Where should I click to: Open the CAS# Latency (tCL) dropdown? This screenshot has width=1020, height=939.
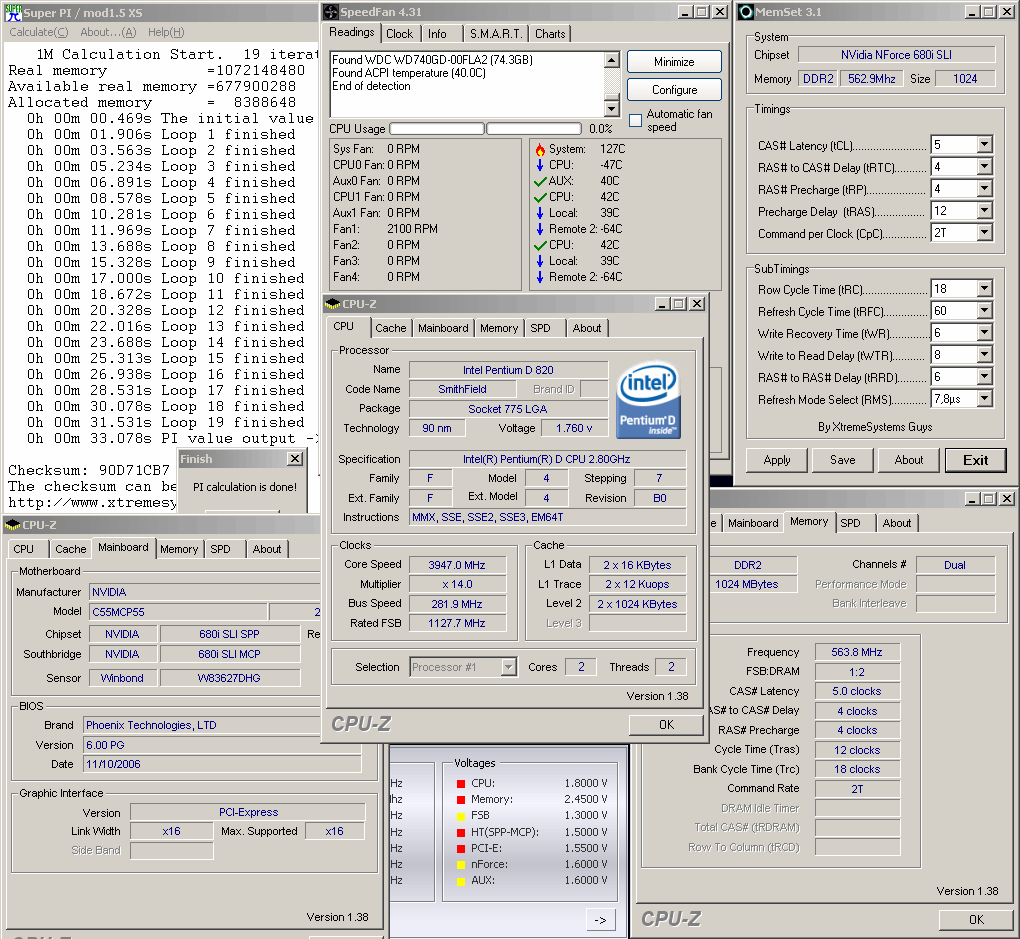coord(984,144)
